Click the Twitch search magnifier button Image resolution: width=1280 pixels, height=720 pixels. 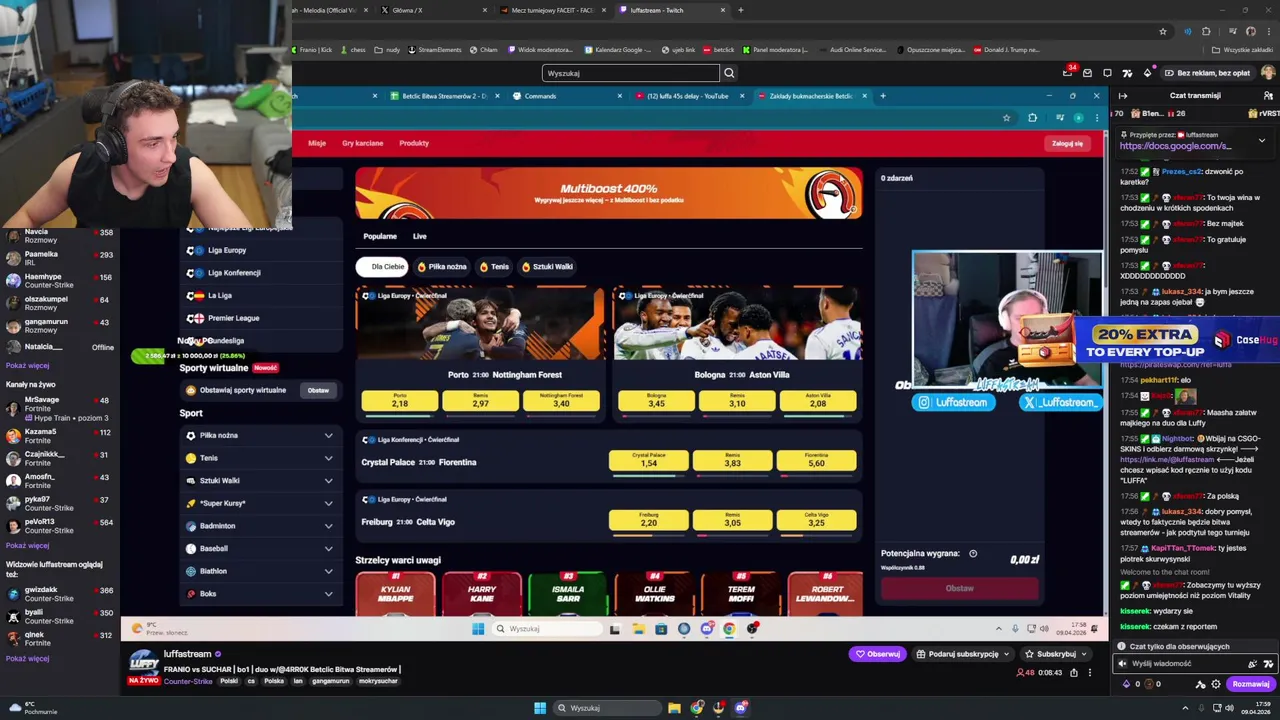(x=729, y=73)
